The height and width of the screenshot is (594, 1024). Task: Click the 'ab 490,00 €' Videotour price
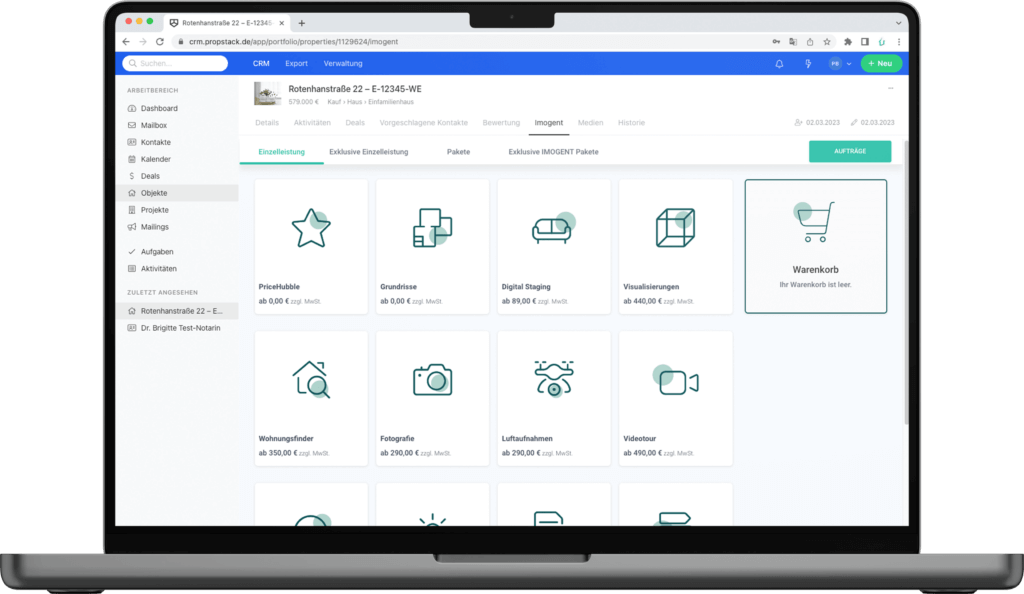coord(643,453)
